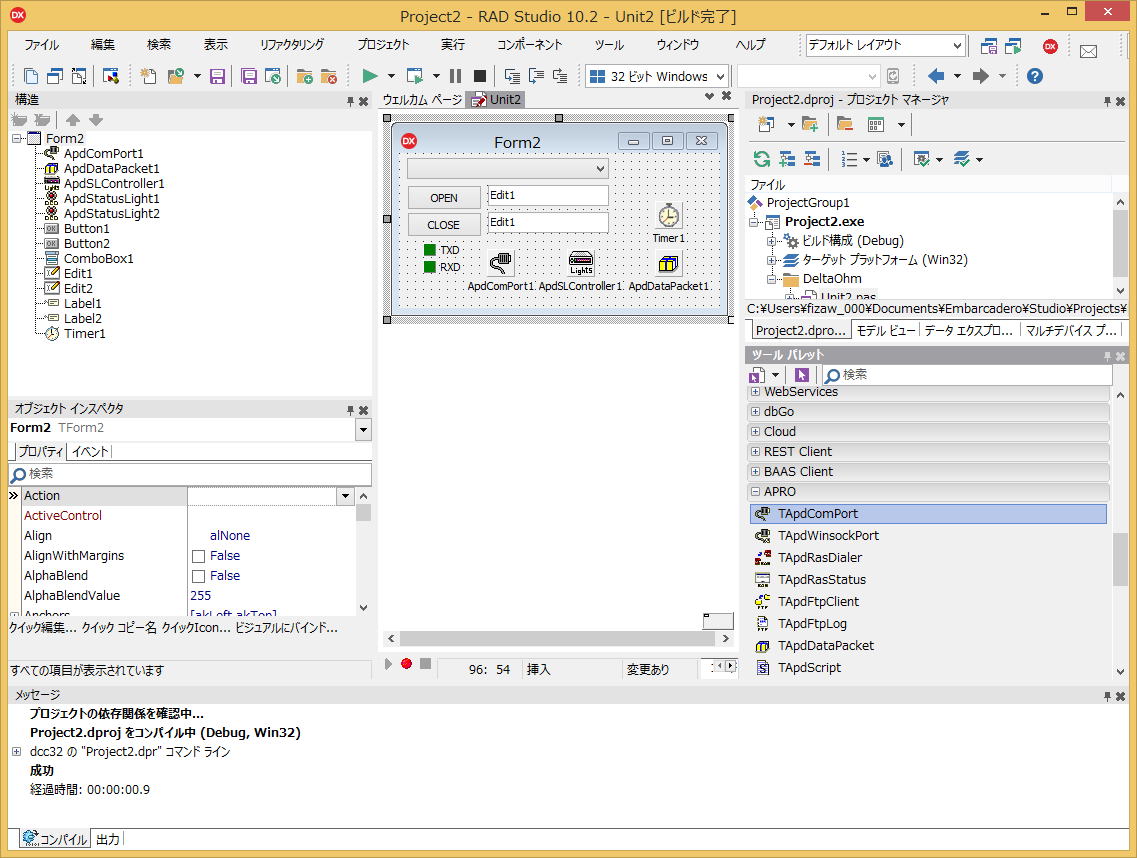The image size is (1137, 858).
Task: Run the project with green play button
Action: coord(370,76)
